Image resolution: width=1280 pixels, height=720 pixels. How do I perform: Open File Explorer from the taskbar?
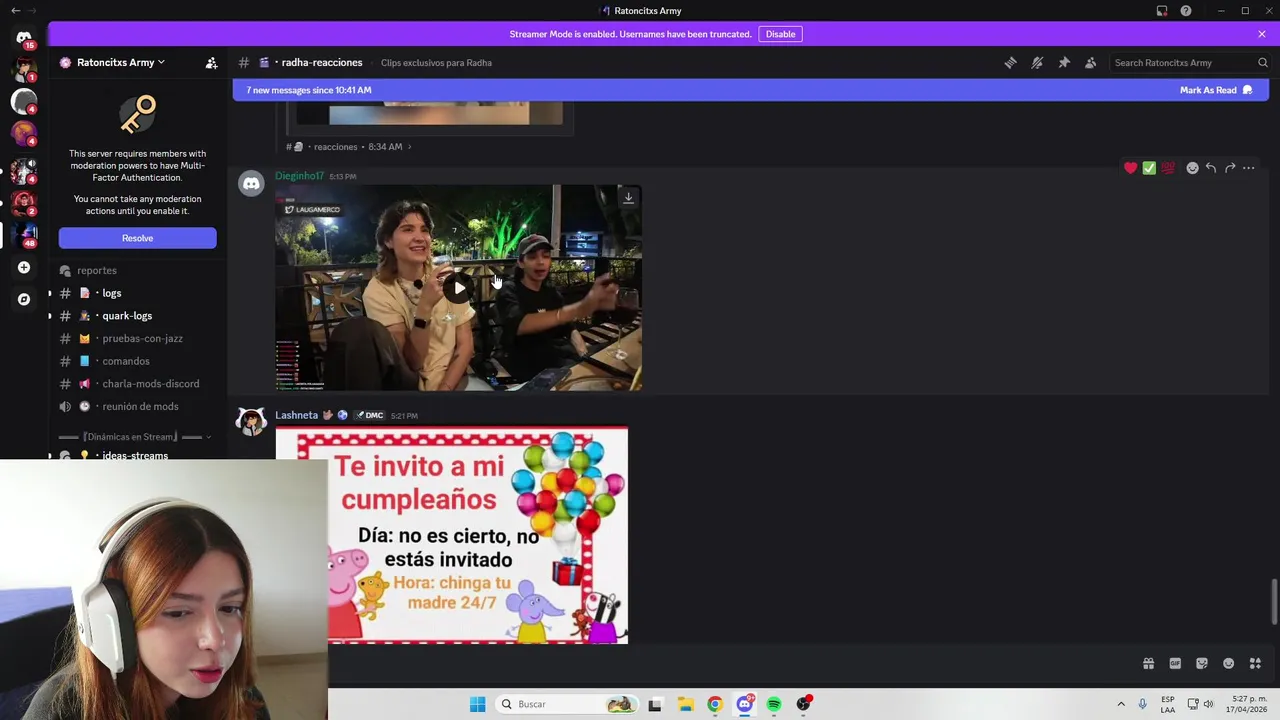pyautogui.click(x=685, y=704)
